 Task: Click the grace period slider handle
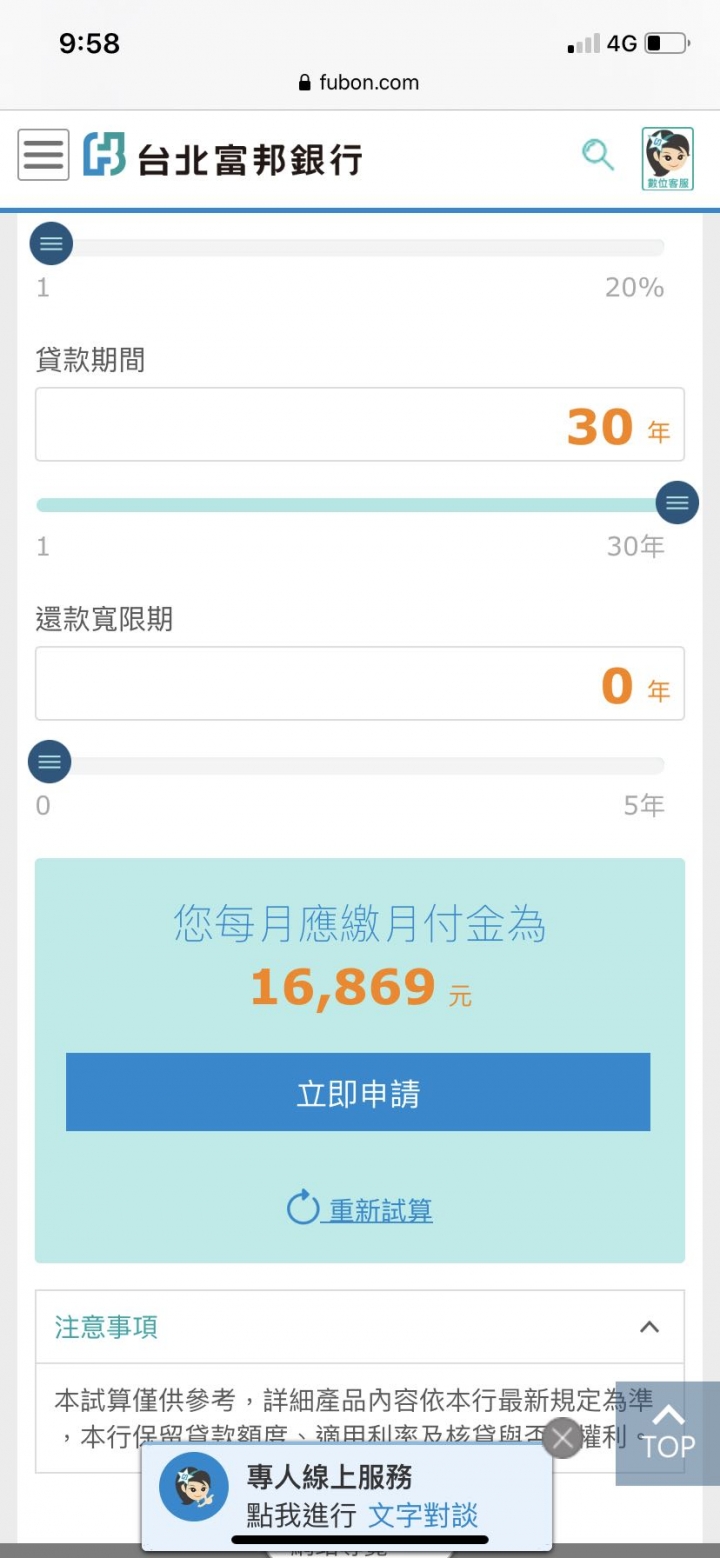pos(50,762)
